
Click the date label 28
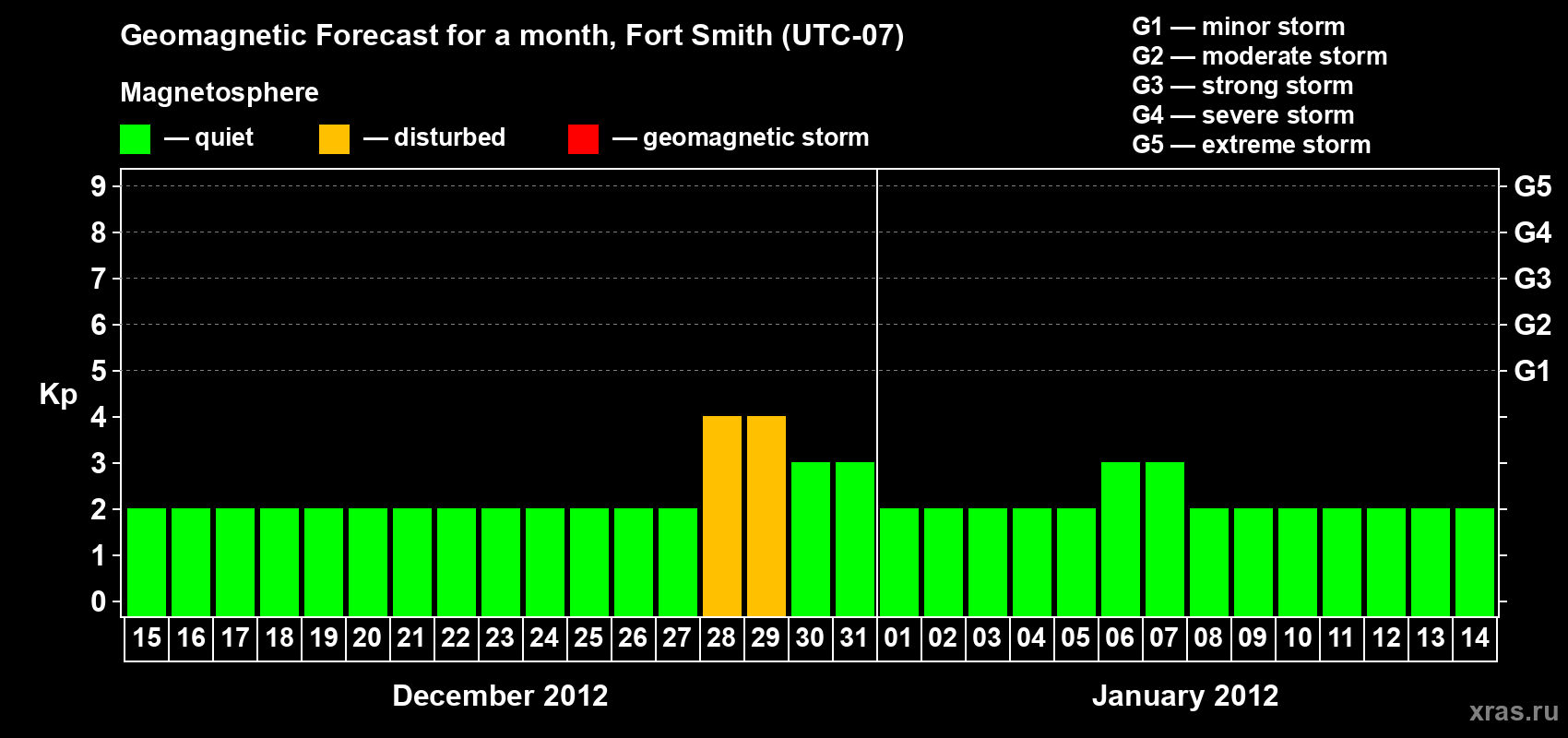point(721,637)
